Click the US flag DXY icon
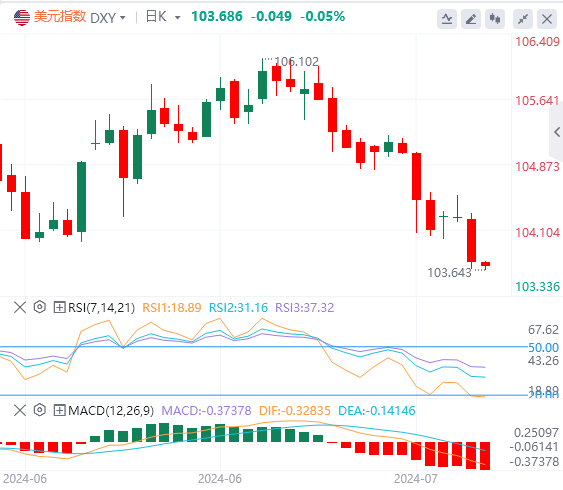This screenshot has width=563, height=490. (22, 17)
